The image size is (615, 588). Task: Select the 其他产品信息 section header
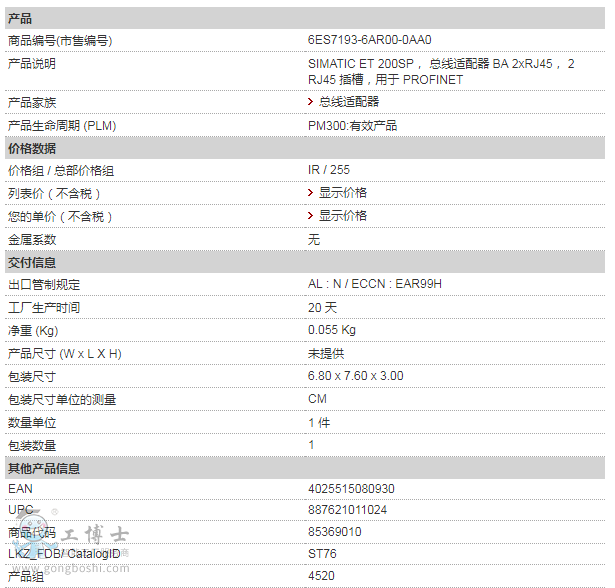[x=305, y=468]
